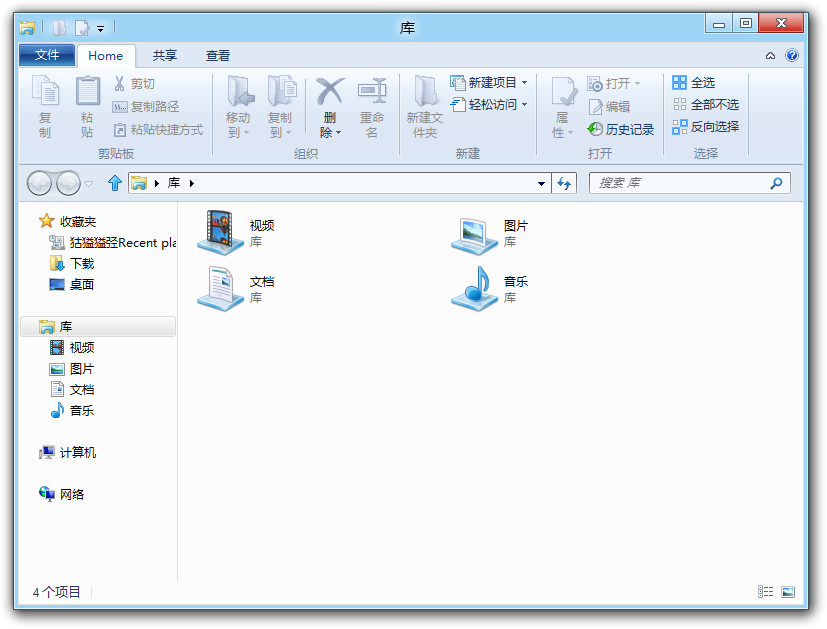Click the Forward navigation arrow
This screenshot has height=629, width=827.
pyautogui.click(x=68, y=183)
